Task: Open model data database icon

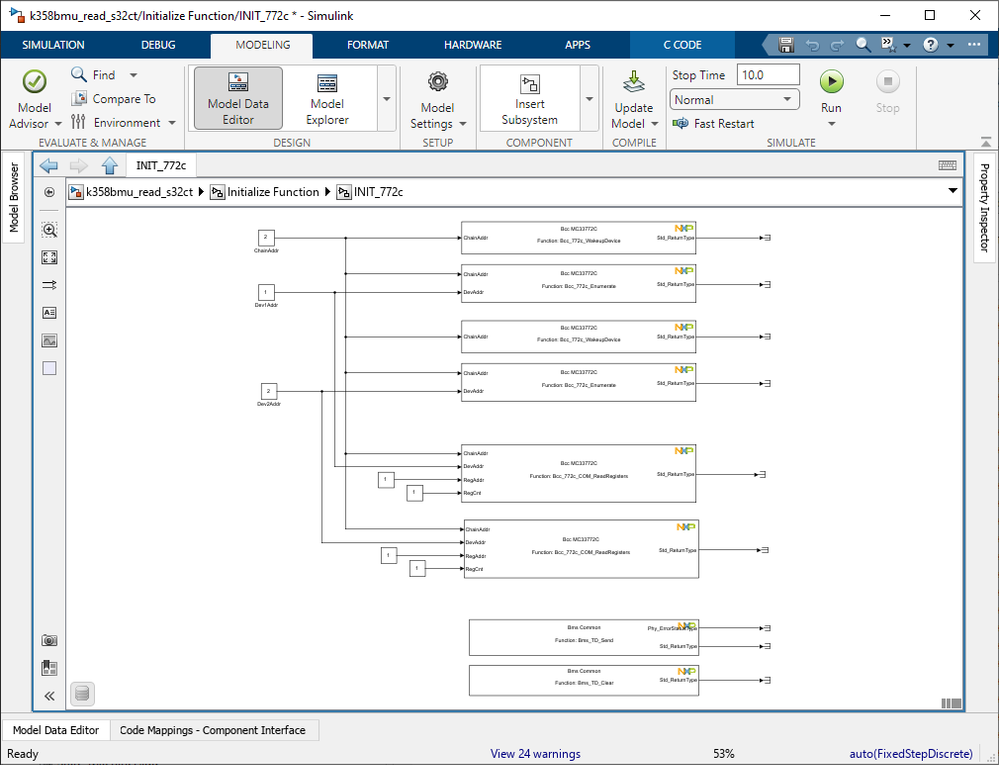Action: pos(82,693)
